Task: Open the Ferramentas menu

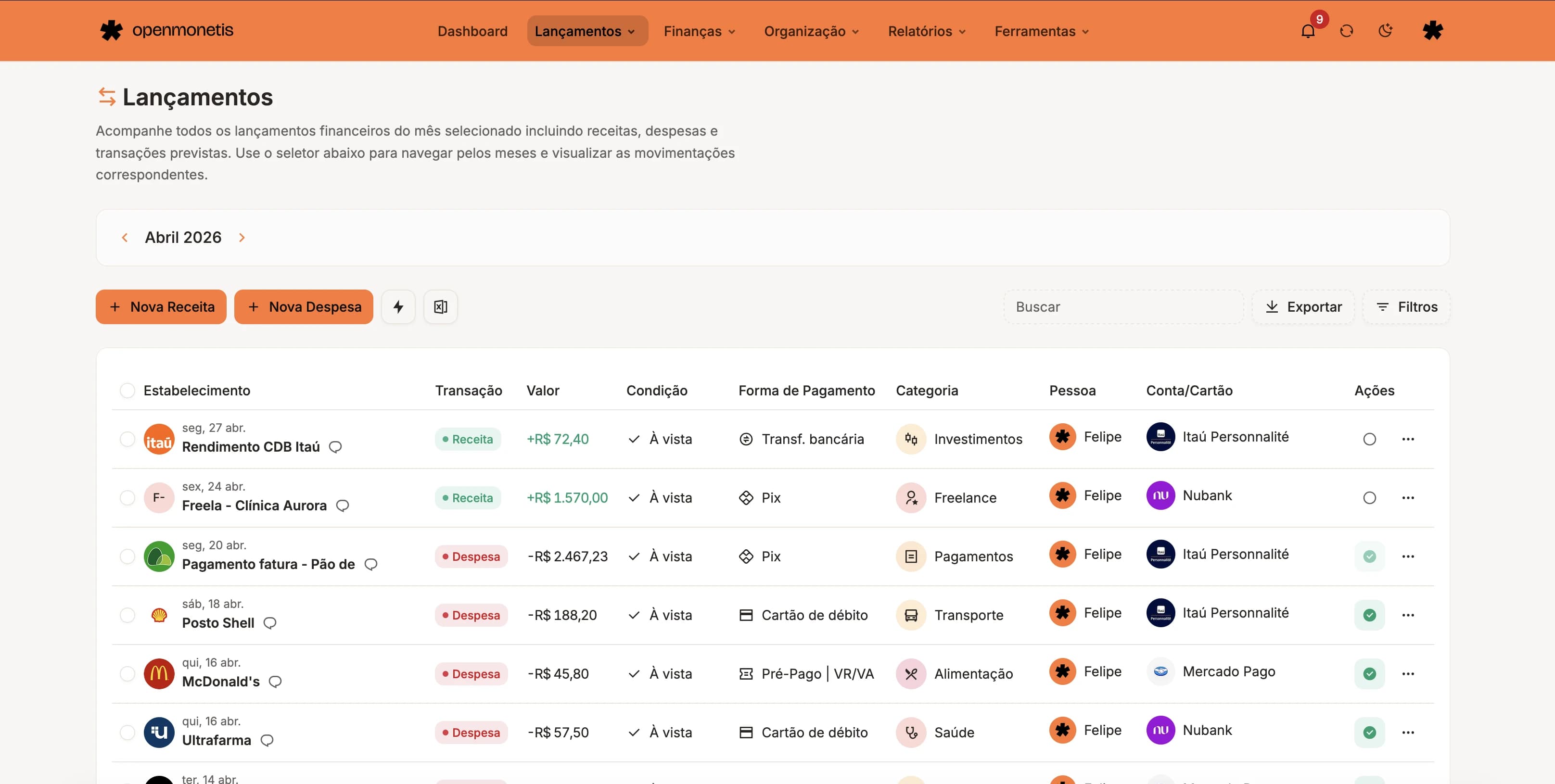Action: [1041, 31]
